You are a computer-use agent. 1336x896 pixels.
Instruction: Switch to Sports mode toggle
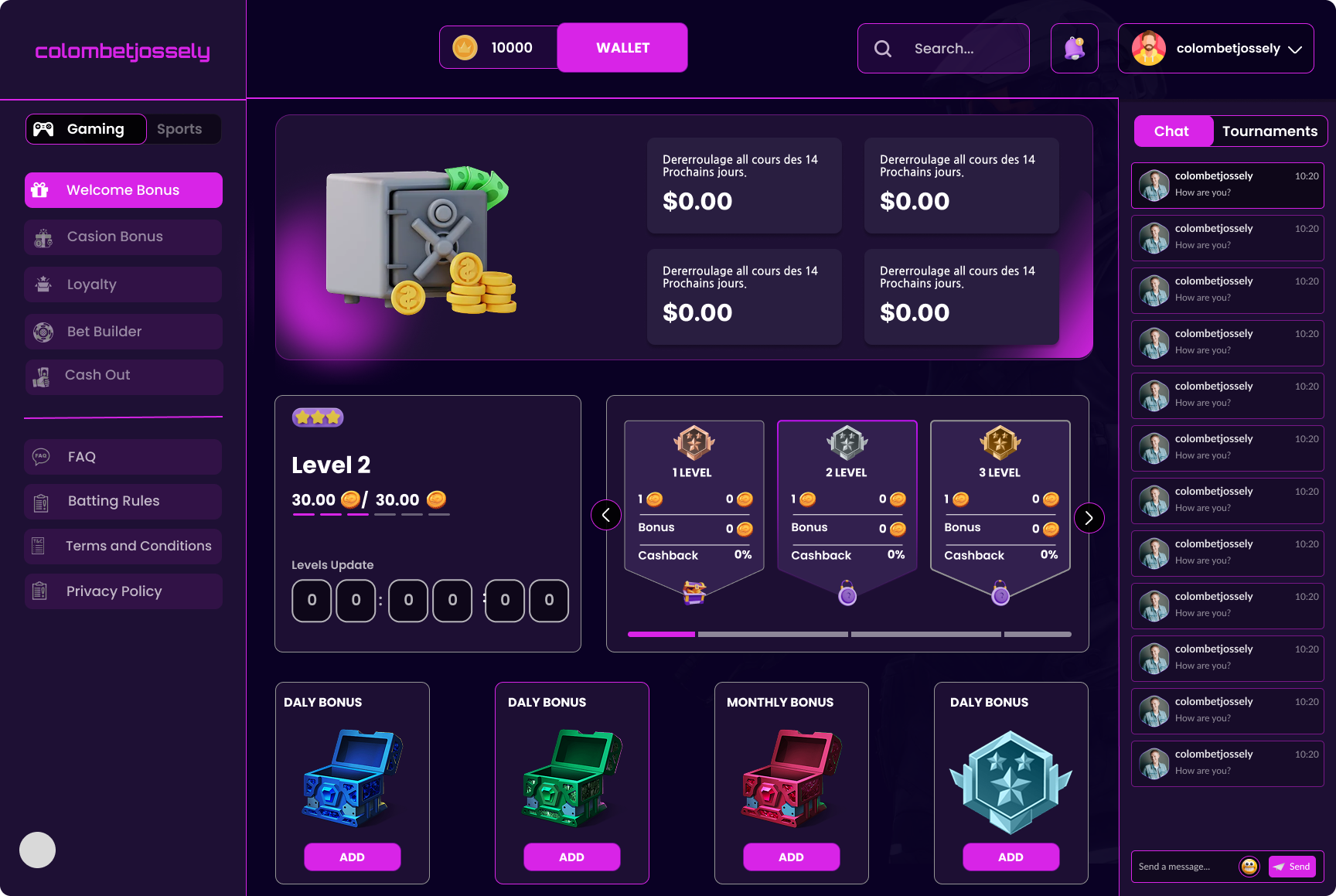tap(179, 129)
